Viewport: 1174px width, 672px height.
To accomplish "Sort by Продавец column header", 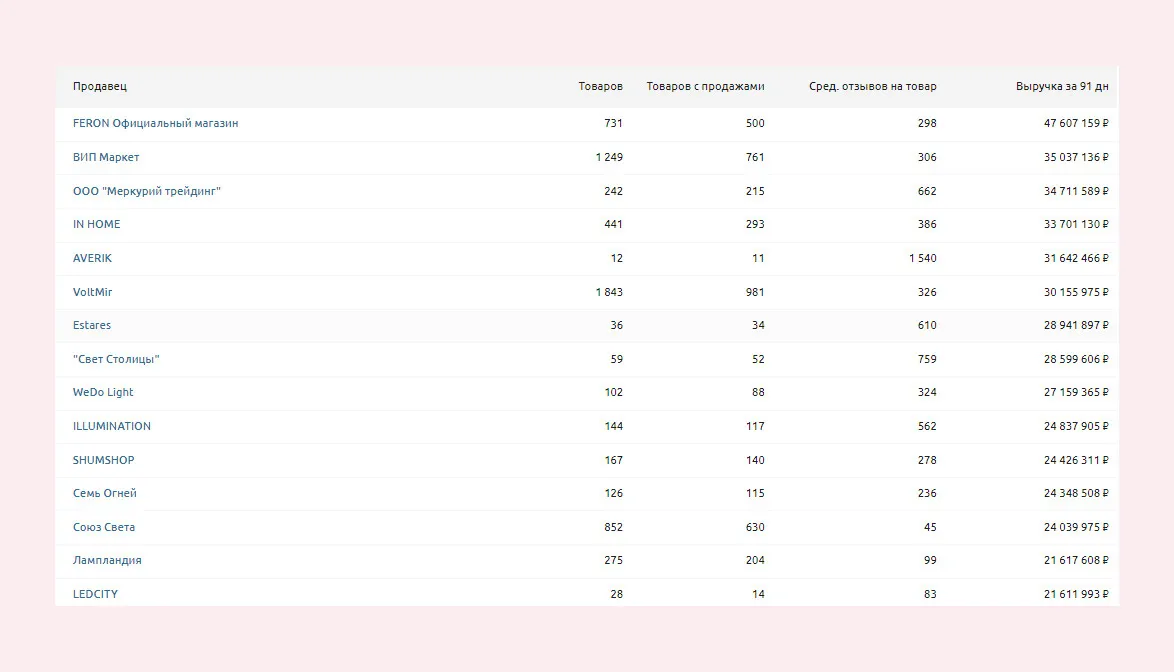I will click(x=100, y=87).
